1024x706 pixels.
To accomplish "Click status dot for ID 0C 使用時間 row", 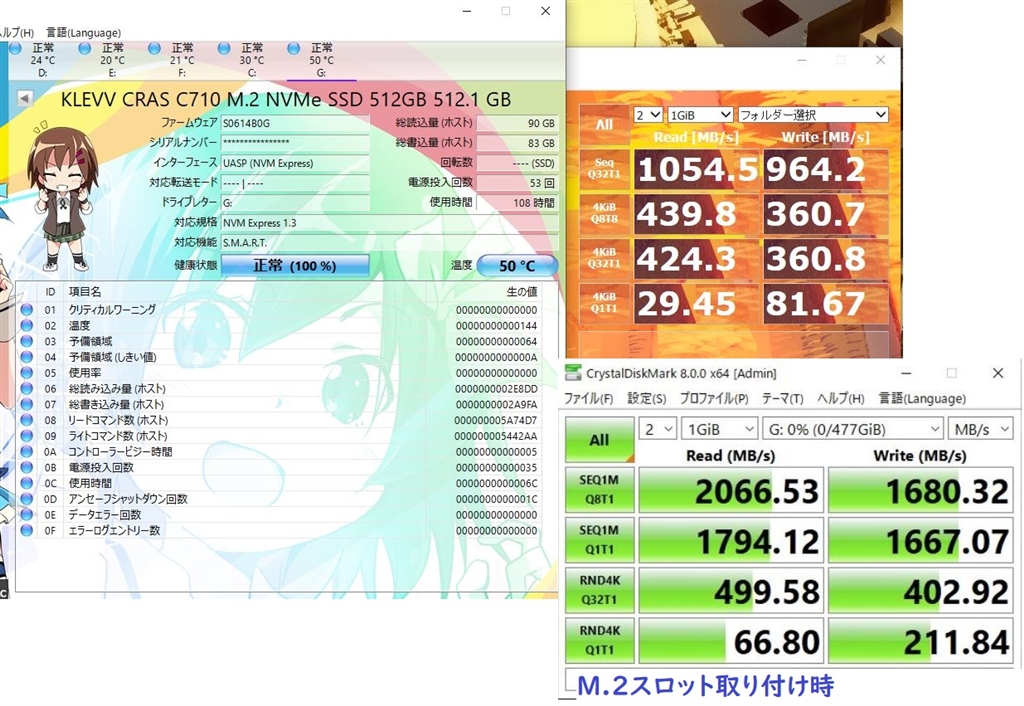I will pyautogui.click(x=27, y=483).
